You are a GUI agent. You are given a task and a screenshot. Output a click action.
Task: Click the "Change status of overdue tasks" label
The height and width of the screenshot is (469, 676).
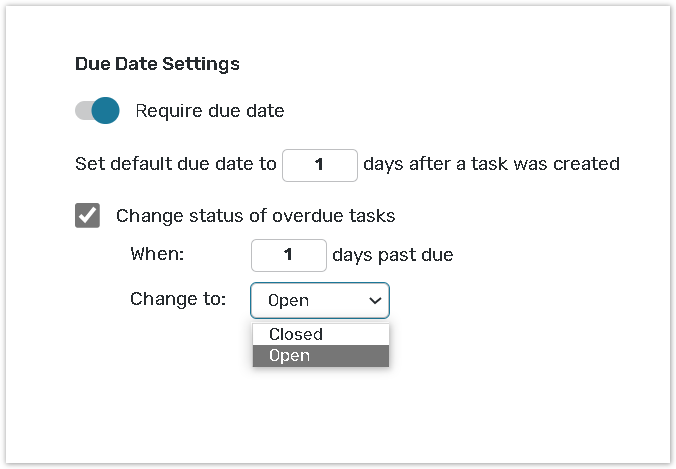[x=255, y=216]
